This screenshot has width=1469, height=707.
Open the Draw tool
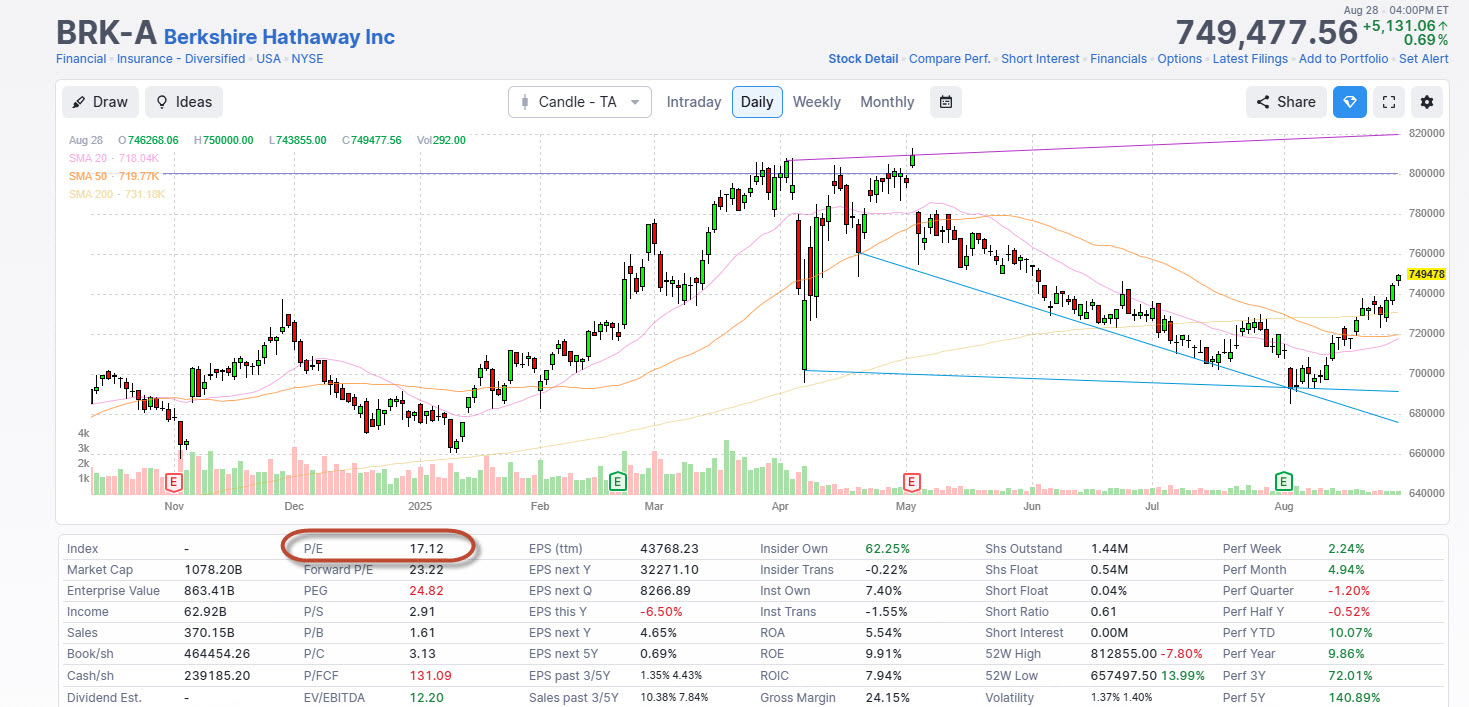100,102
